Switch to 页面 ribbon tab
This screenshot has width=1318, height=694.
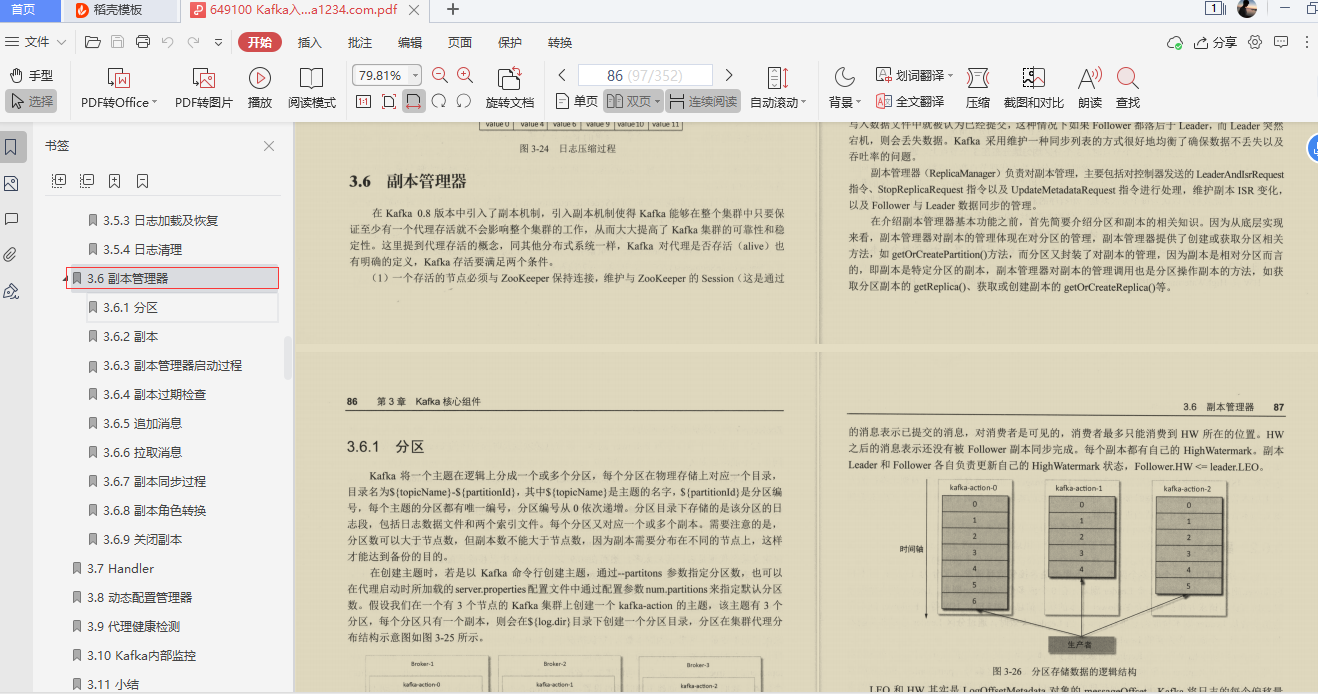click(460, 42)
